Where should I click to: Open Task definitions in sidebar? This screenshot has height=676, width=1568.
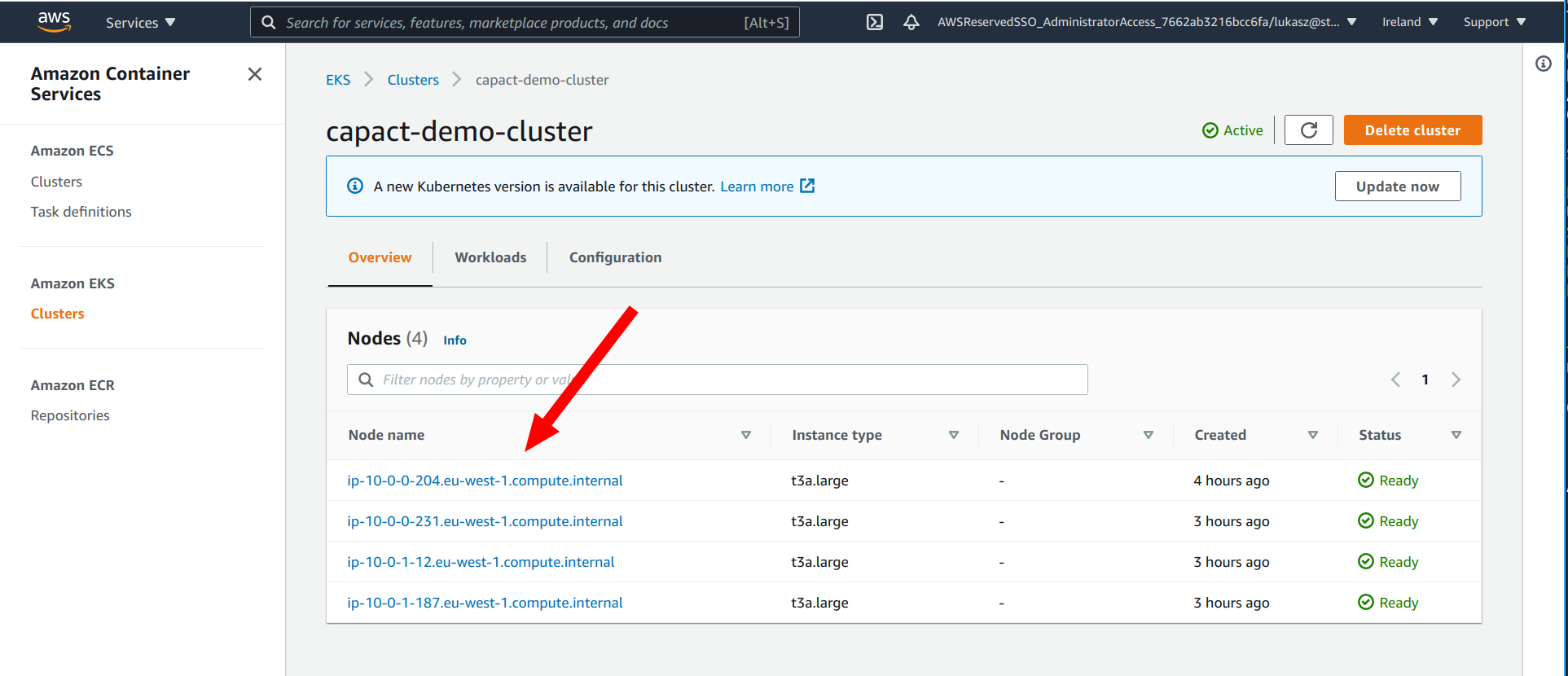[x=81, y=212]
